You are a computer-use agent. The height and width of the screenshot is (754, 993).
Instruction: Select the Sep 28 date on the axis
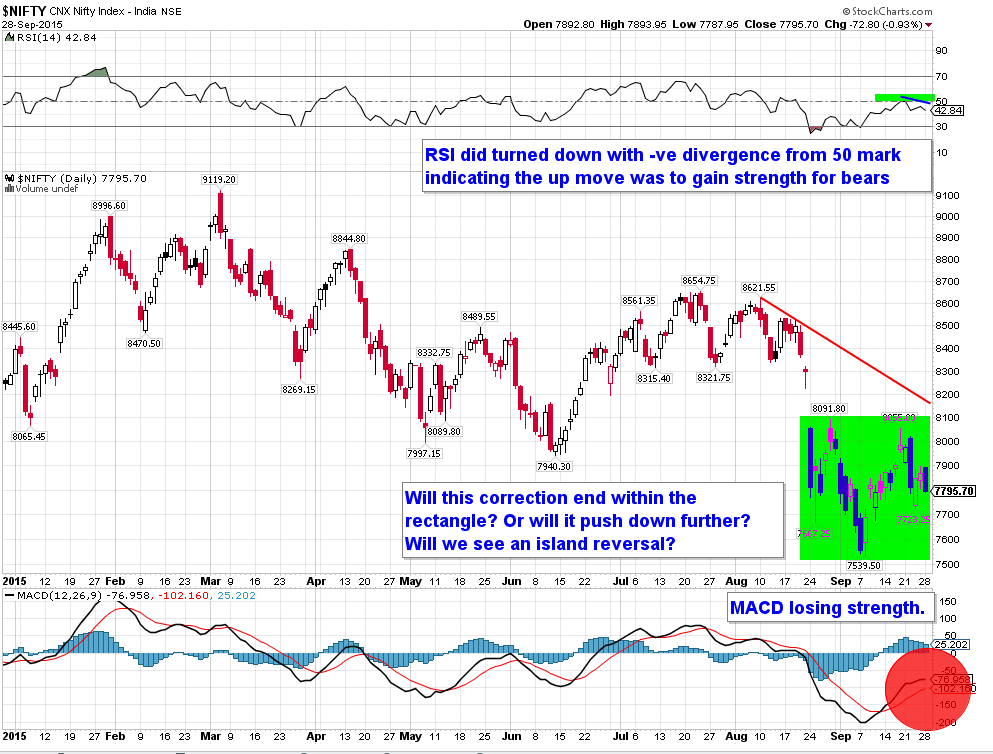pyautogui.click(x=922, y=581)
